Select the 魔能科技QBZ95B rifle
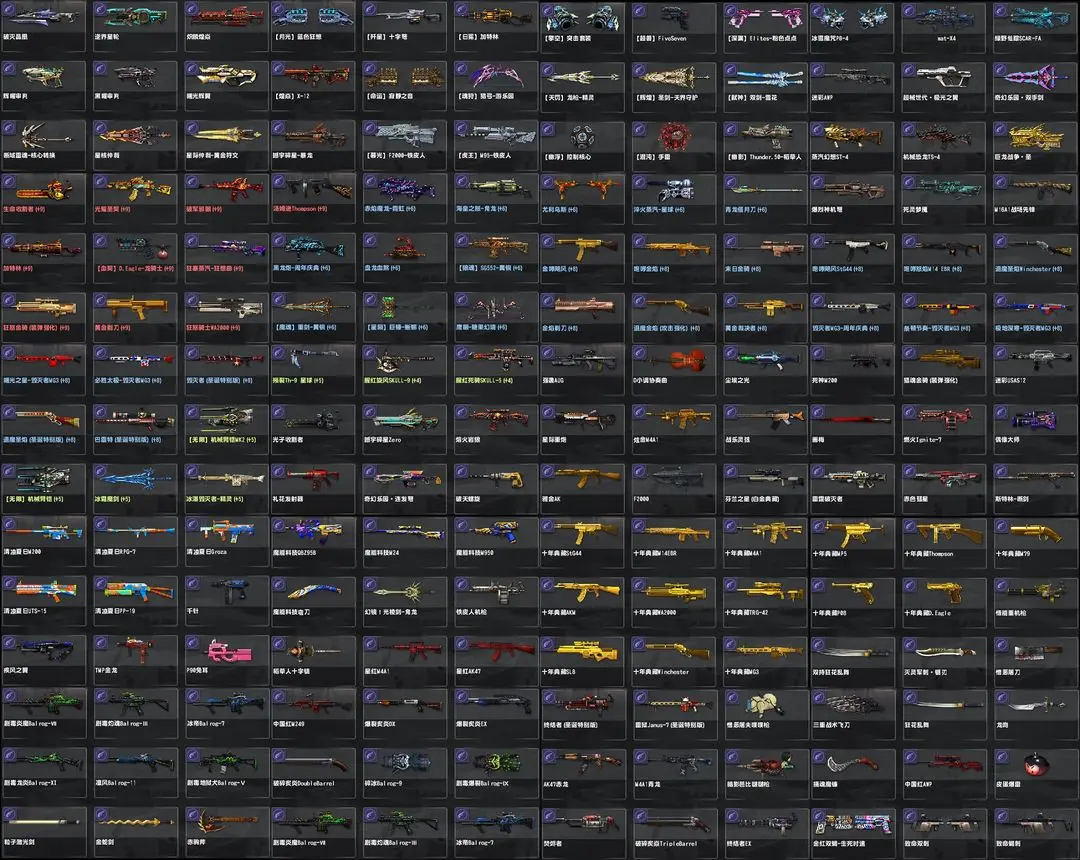The height and width of the screenshot is (860, 1080). [313, 541]
